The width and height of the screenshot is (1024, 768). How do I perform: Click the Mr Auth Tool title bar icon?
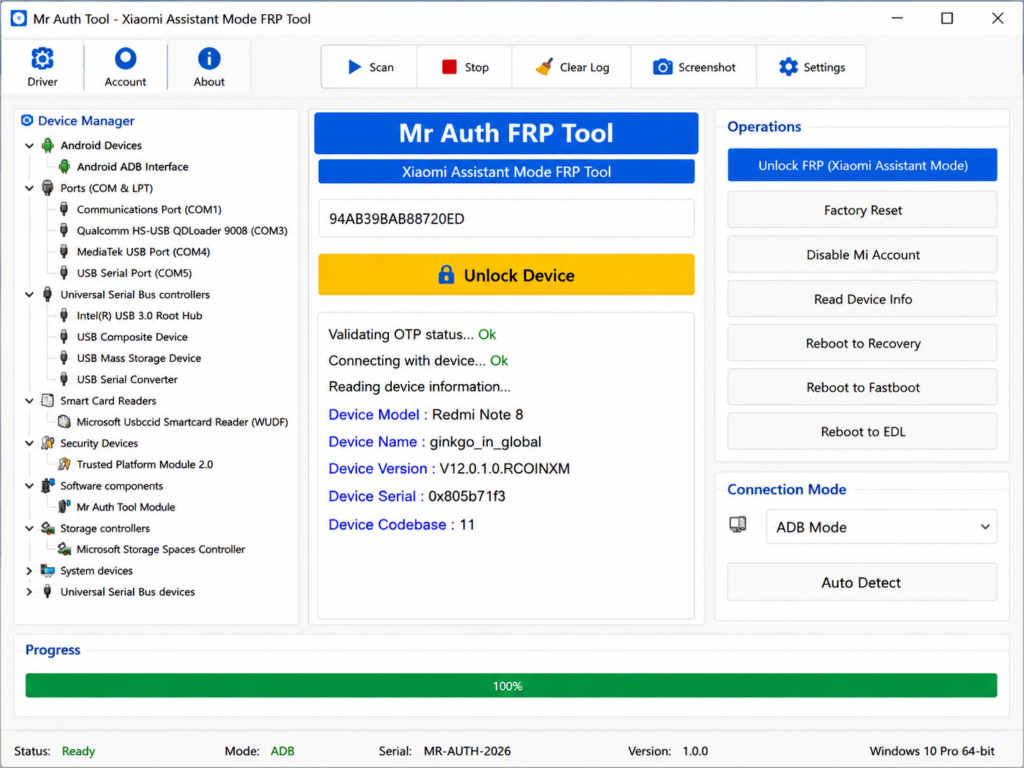[18, 18]
